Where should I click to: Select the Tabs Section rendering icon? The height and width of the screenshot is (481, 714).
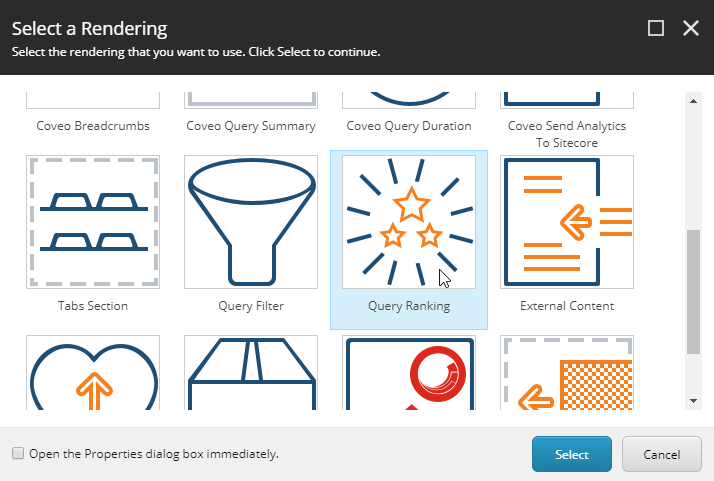click(93, 222)
